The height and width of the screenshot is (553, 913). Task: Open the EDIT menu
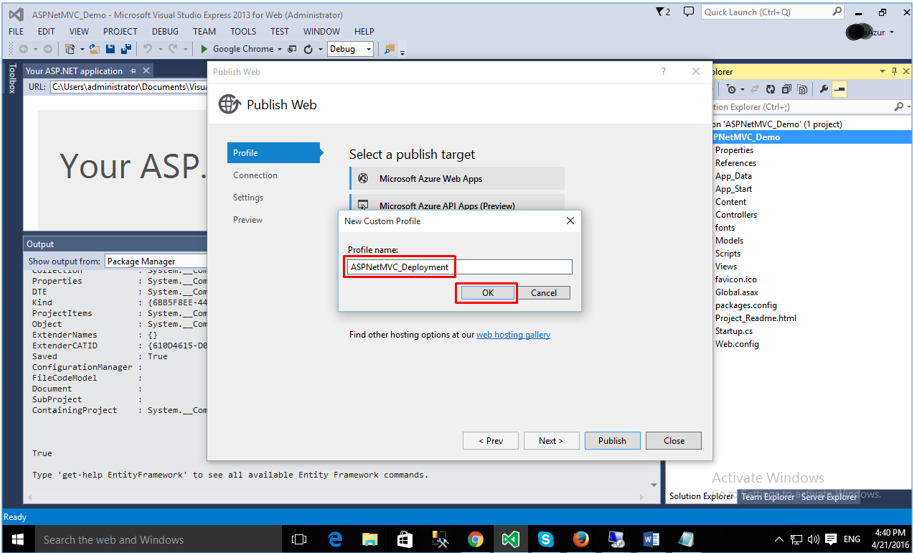point(46,31)
